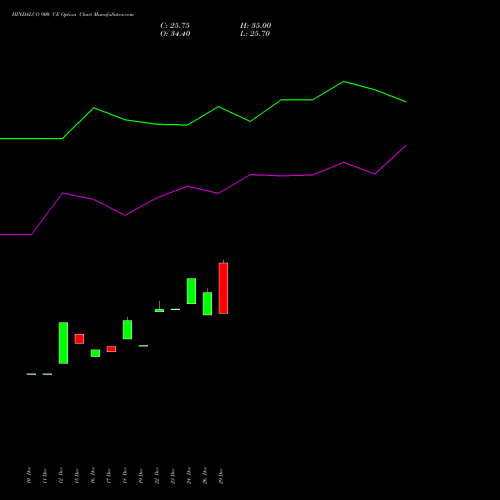The height and width of the screenshot is (500, 500).
Task: Click the close value C: 25.75
Action: coord(175,26)
